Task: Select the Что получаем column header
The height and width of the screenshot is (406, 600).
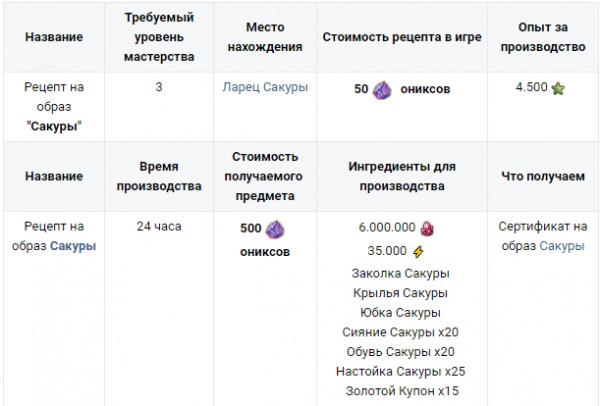Action: click(x=545, y=176)
